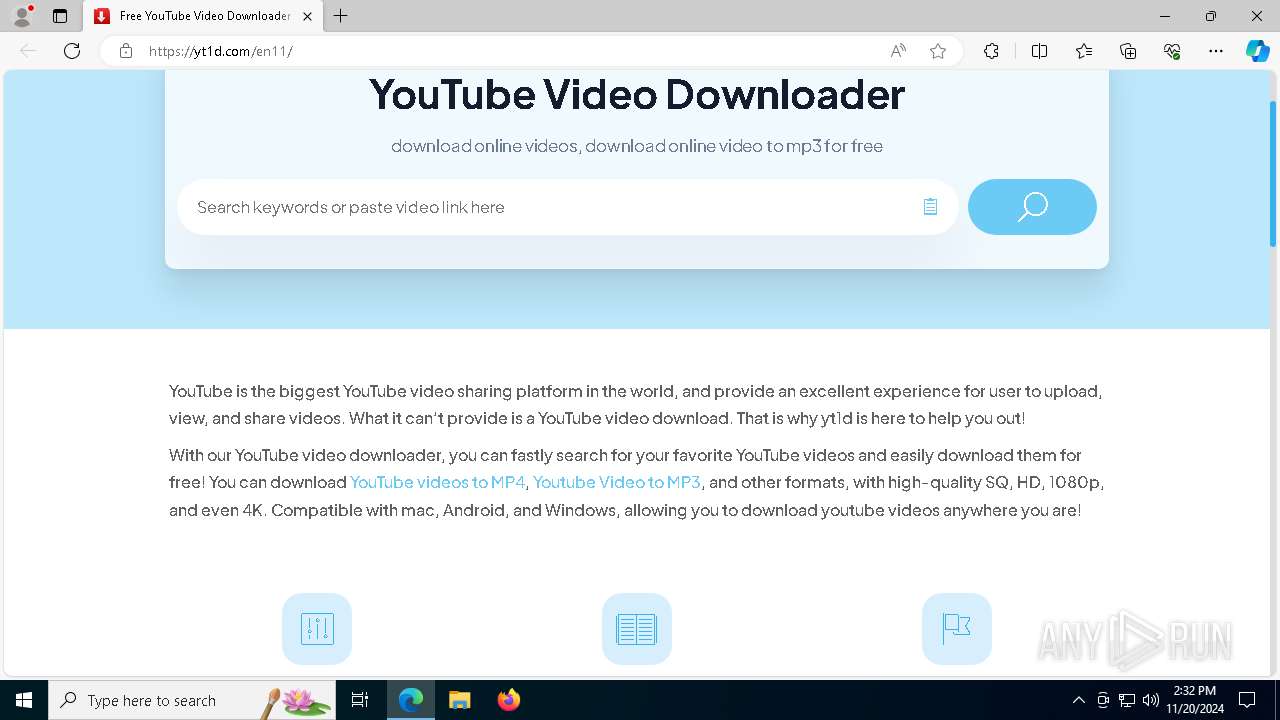Show hidden tray icons chevron

pos(1078,700)
